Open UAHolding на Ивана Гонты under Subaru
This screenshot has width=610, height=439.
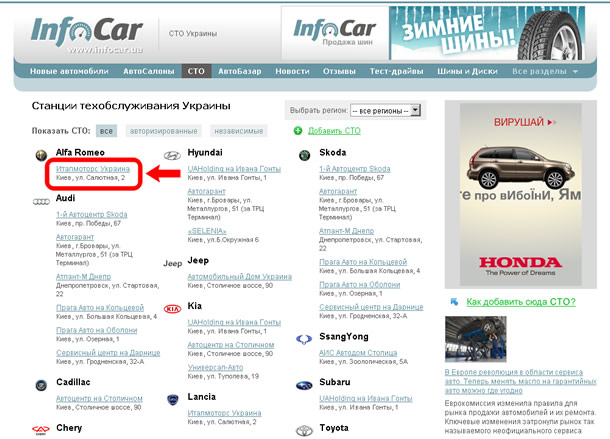365,399
